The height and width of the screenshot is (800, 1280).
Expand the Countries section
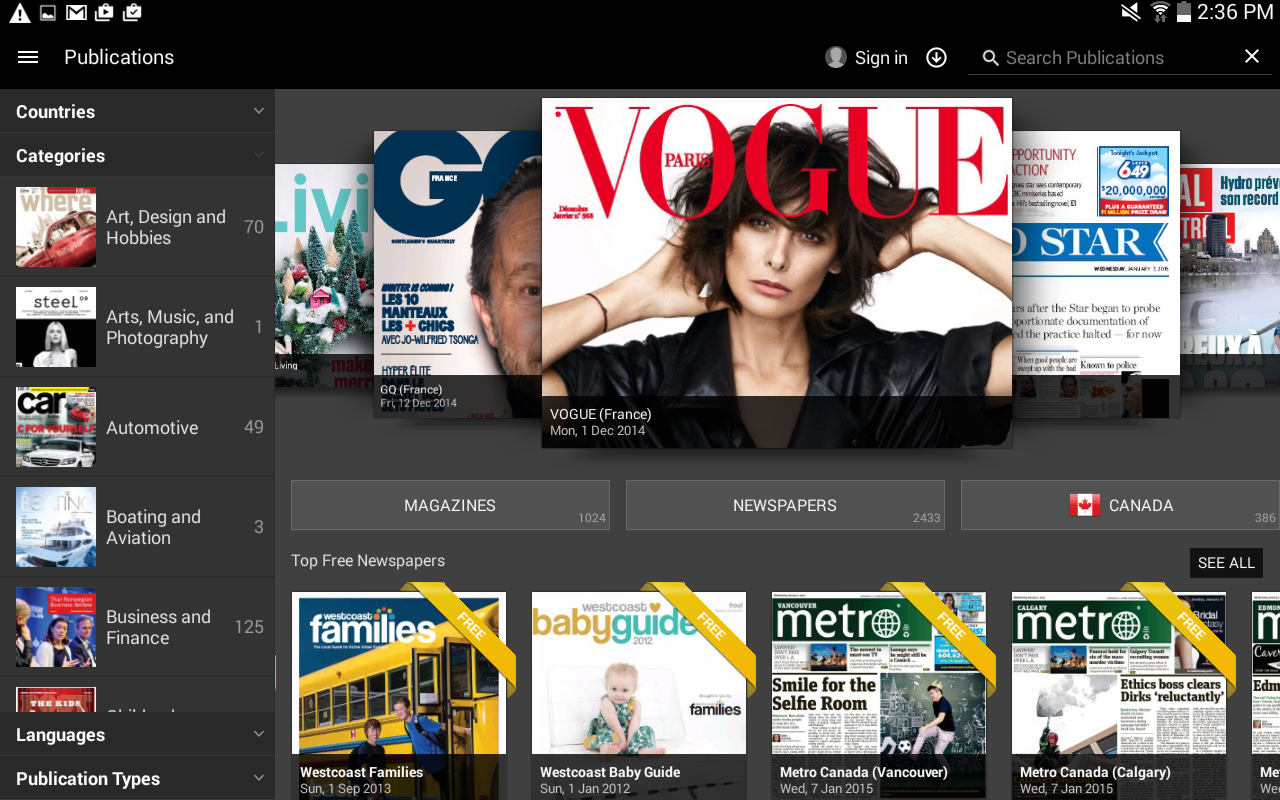[137, 111]
